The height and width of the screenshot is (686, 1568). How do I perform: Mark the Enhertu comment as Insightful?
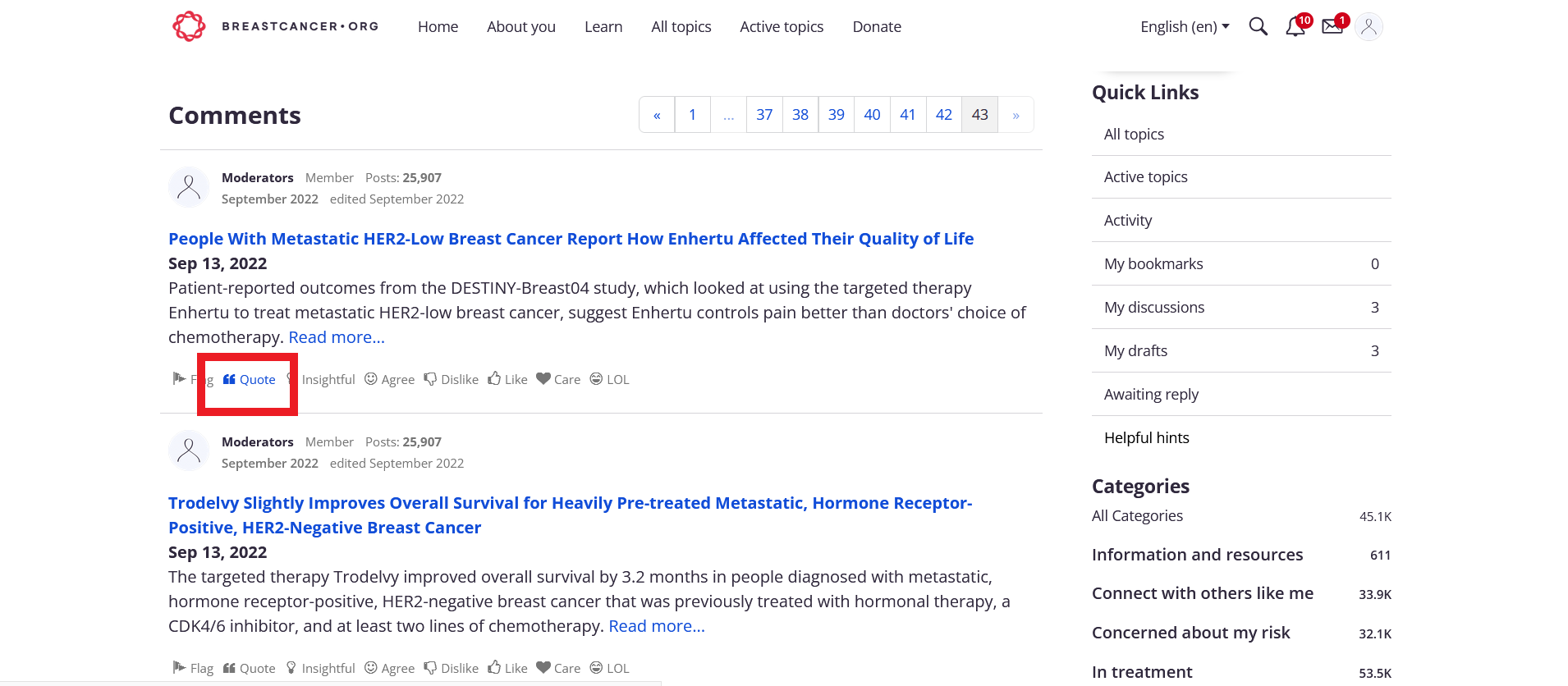coord(321,379)
